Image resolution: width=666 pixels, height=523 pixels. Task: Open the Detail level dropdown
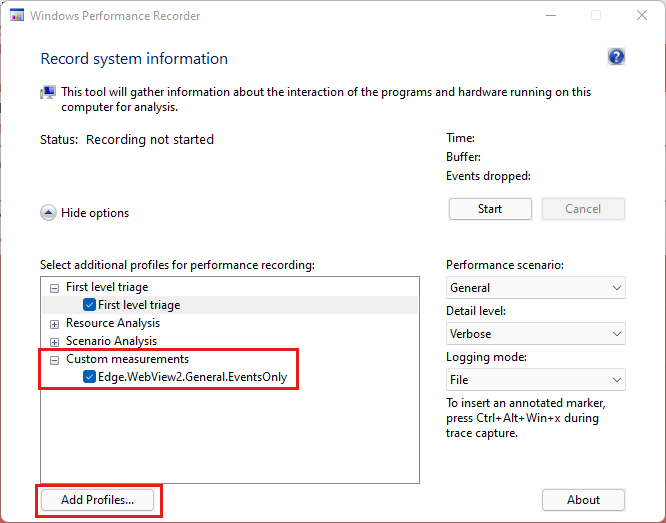(x=536, y=334)
